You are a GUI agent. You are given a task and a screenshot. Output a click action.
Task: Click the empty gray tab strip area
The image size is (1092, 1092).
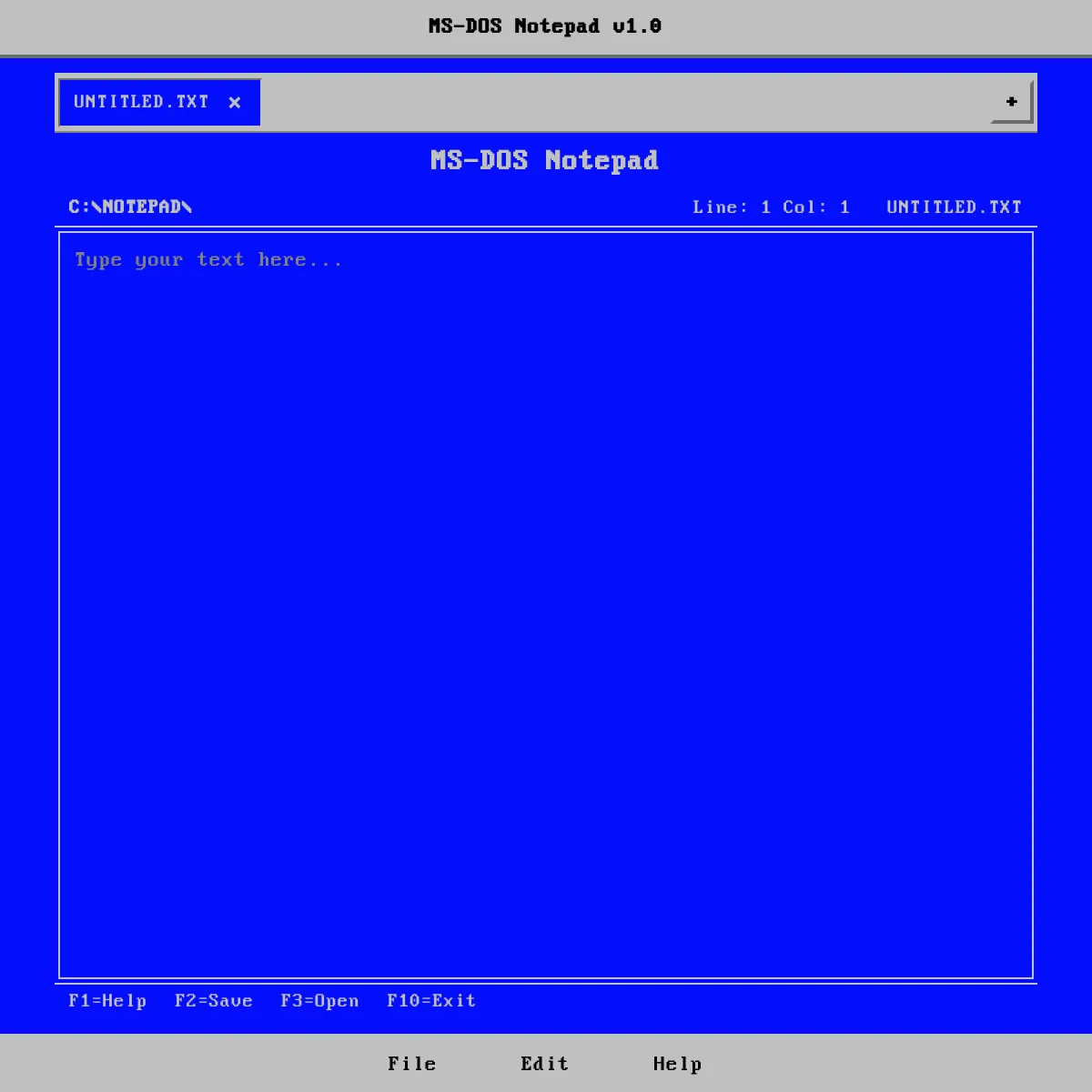click(x=619, y=102)
